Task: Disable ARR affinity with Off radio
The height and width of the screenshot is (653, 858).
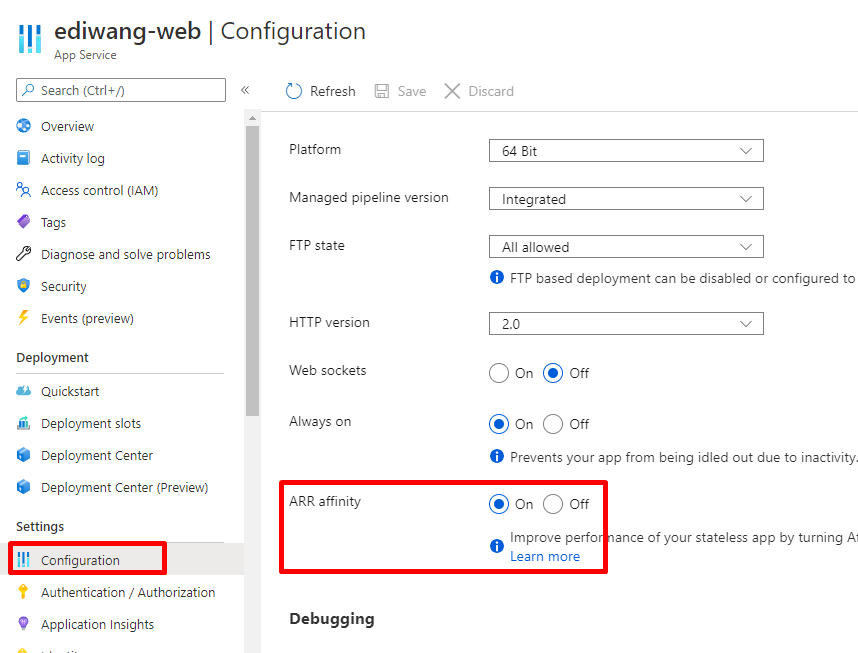Action: 553,504
